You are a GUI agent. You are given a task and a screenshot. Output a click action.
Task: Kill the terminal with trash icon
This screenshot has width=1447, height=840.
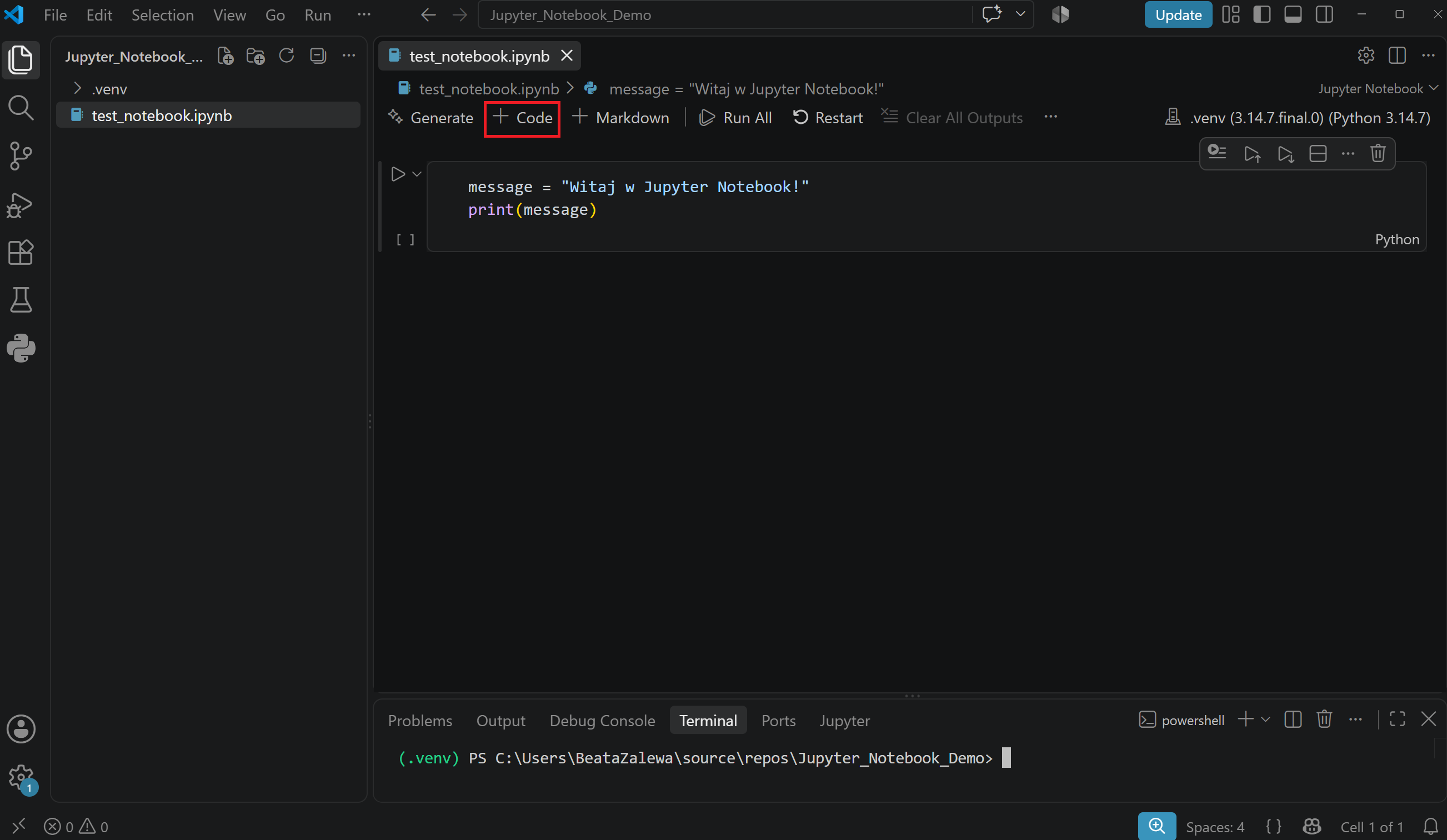pos(1324,719)
